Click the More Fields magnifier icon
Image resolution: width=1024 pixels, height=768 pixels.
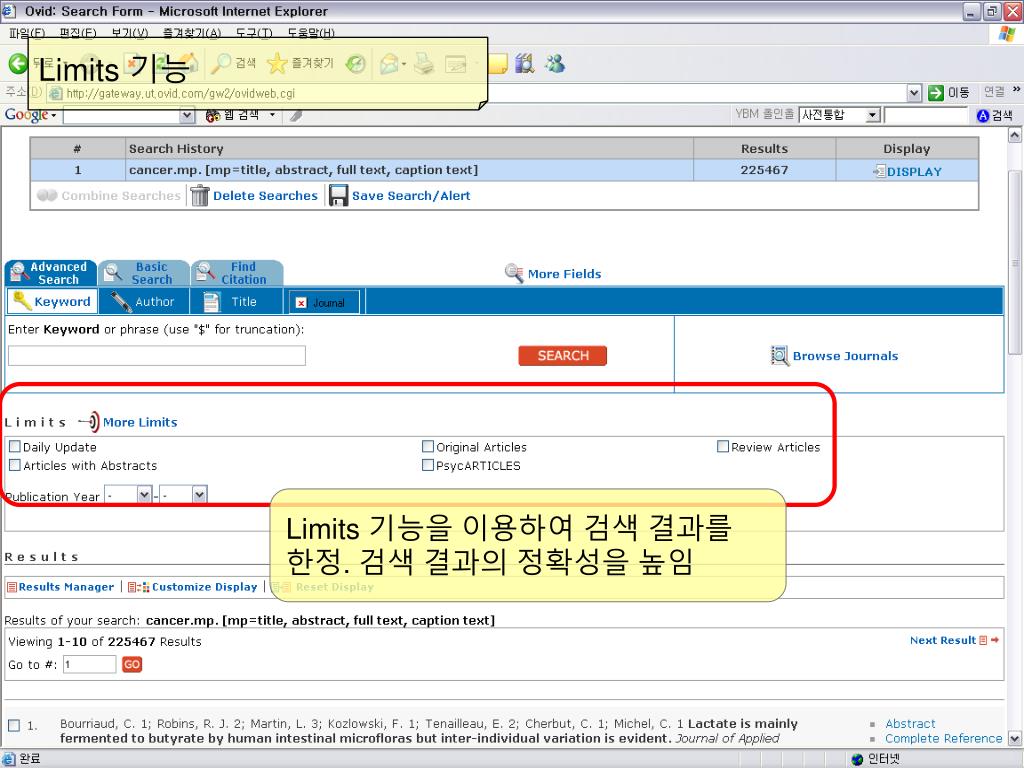(514, 274)
